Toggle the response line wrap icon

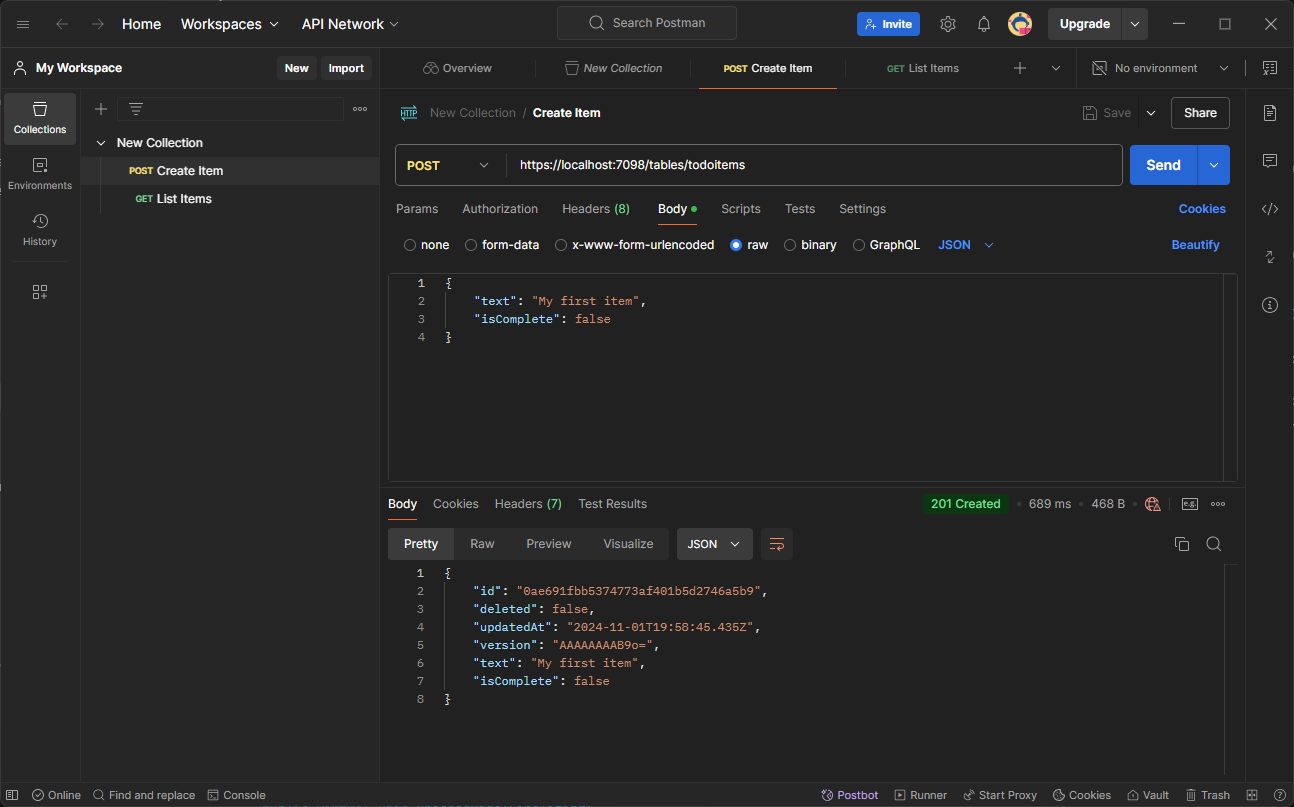[x=777, y=544]
